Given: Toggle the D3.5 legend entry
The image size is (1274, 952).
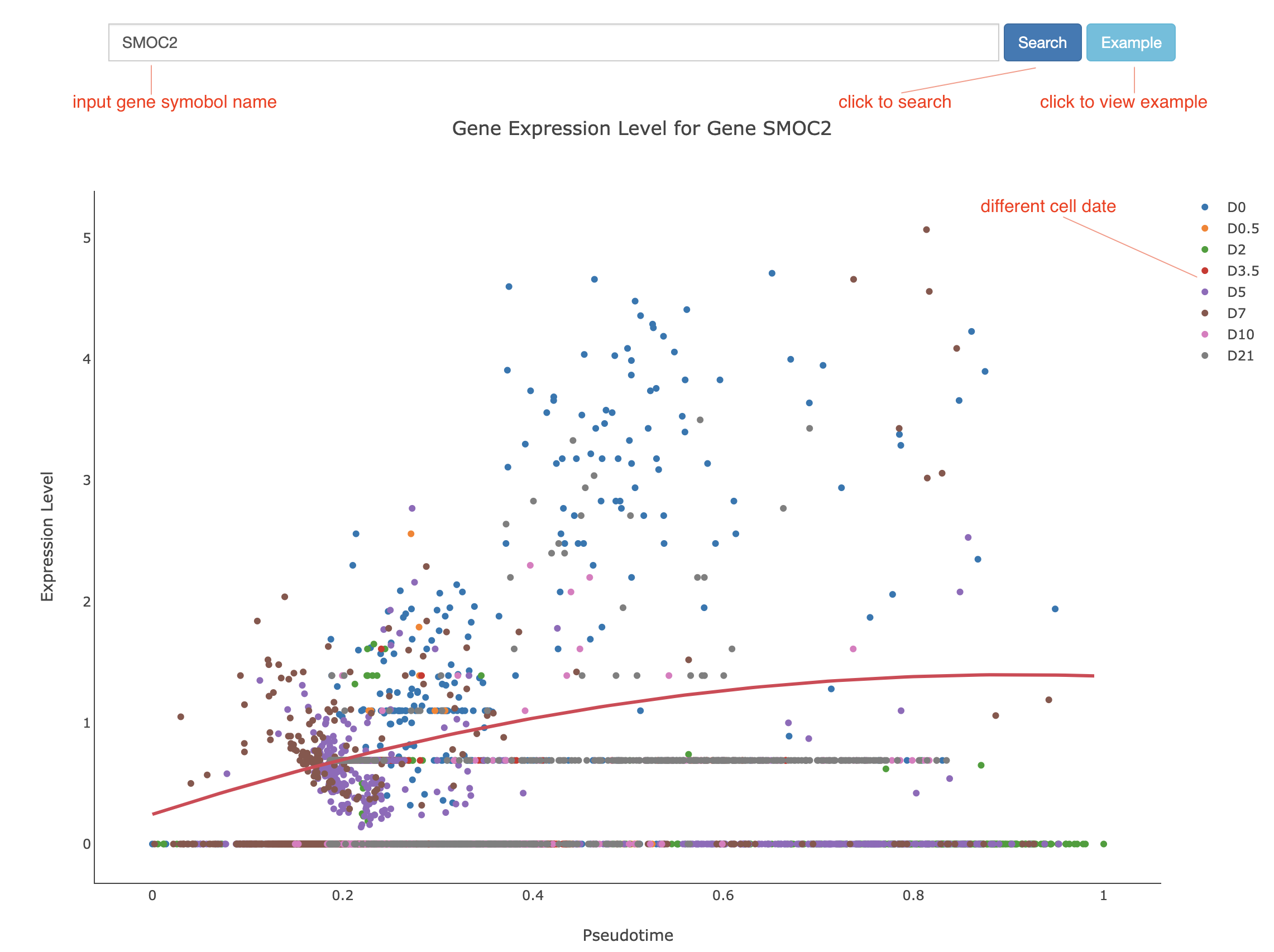Looking at the screenshot, I should (1229, 271).
